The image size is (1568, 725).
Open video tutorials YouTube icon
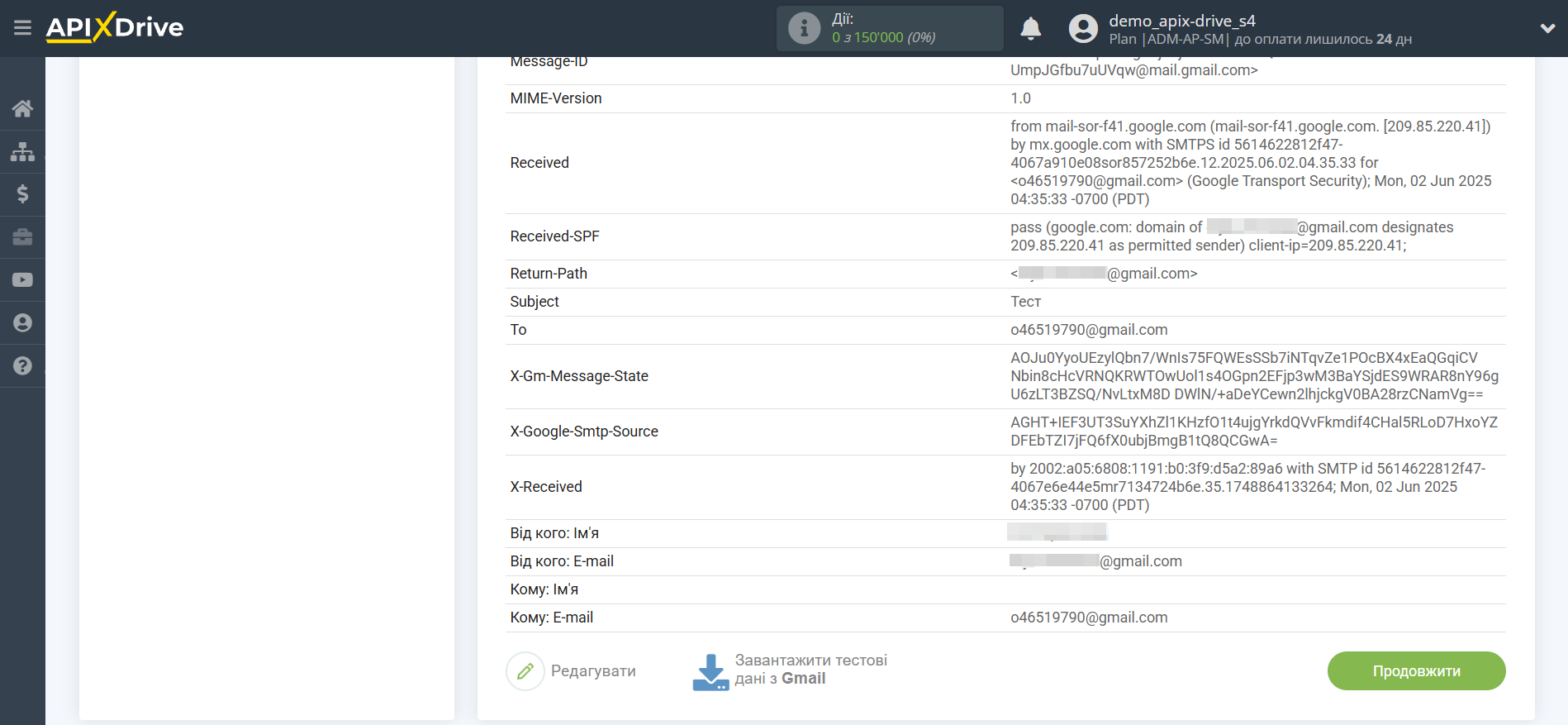tap(22, 280)
